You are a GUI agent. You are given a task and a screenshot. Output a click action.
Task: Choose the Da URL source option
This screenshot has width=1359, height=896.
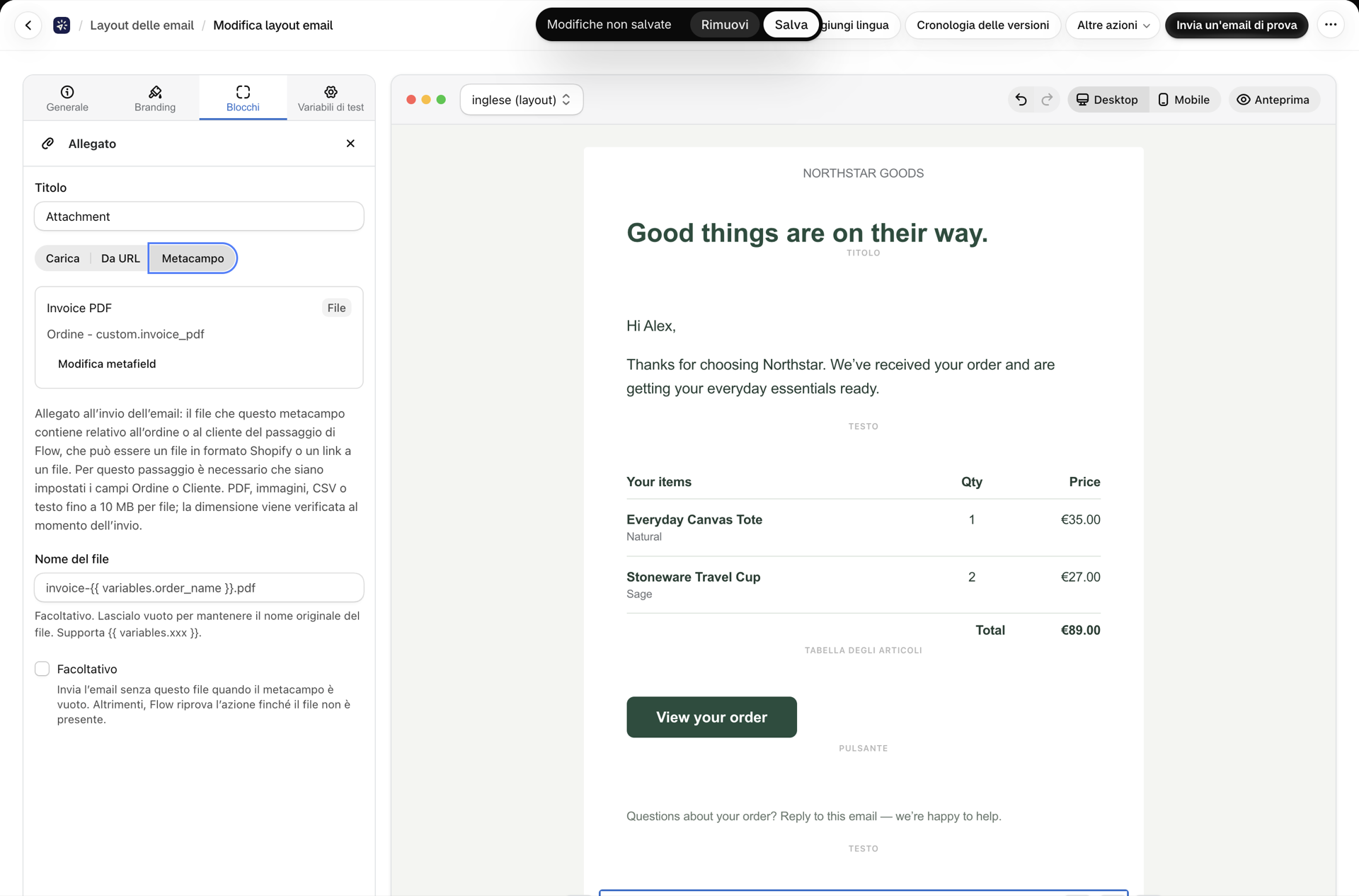(x=120, y=258)
